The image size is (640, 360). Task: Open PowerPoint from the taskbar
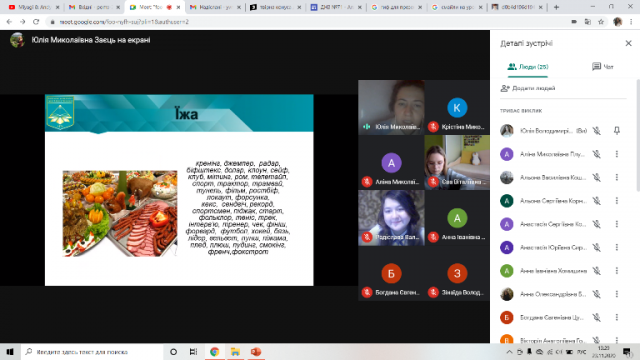(256, 352)
